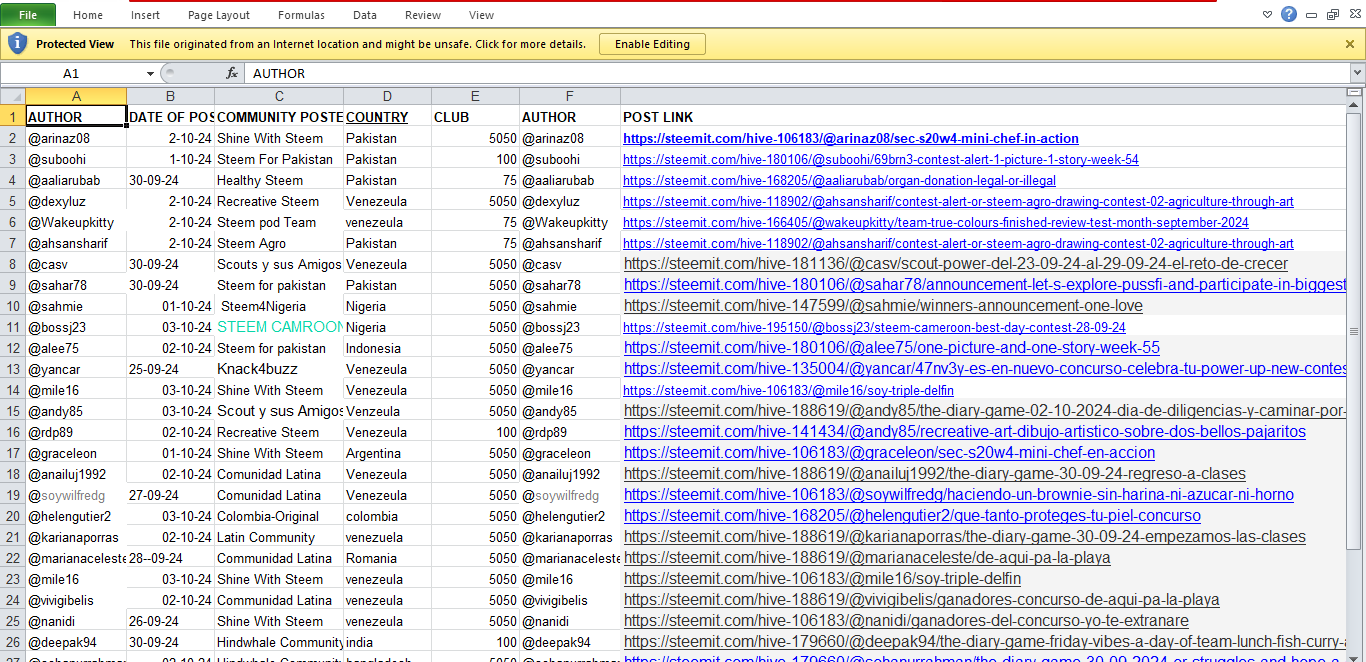
Task: Select club value 100 in @rdp89 row
Action: (475, 432)
